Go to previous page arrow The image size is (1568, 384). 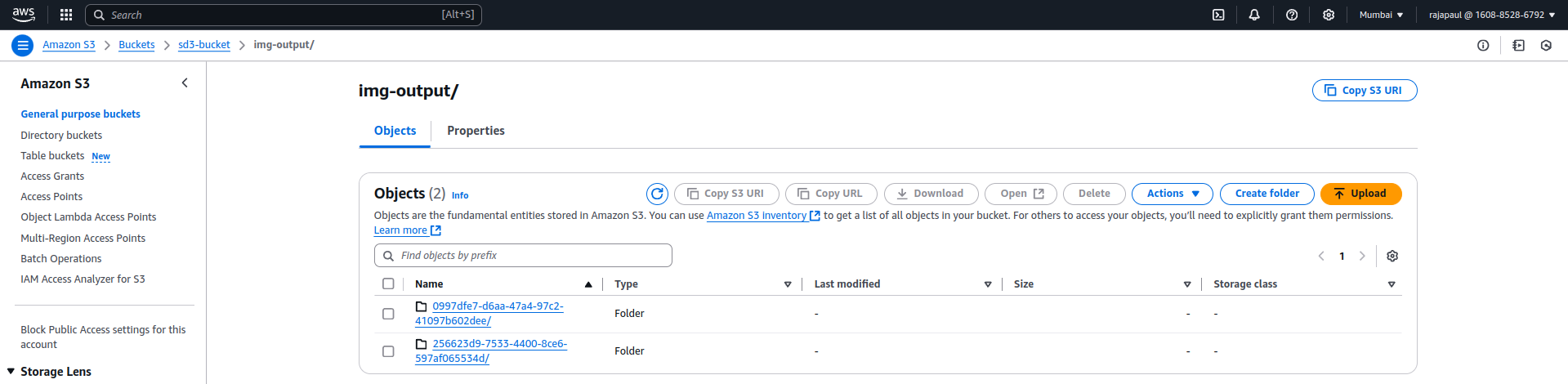click(1321, 256)
